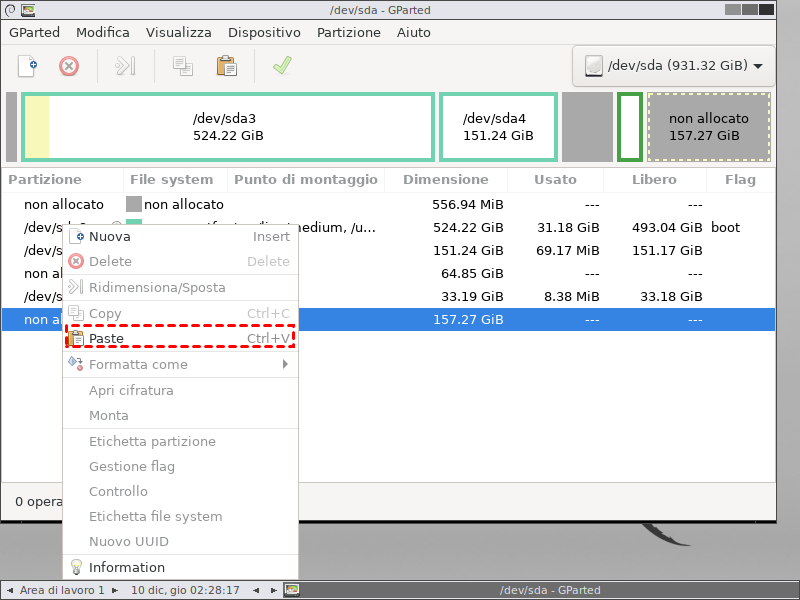
Task: Click the Area di lavoro 1 workspace label
Action: [62, 590]
